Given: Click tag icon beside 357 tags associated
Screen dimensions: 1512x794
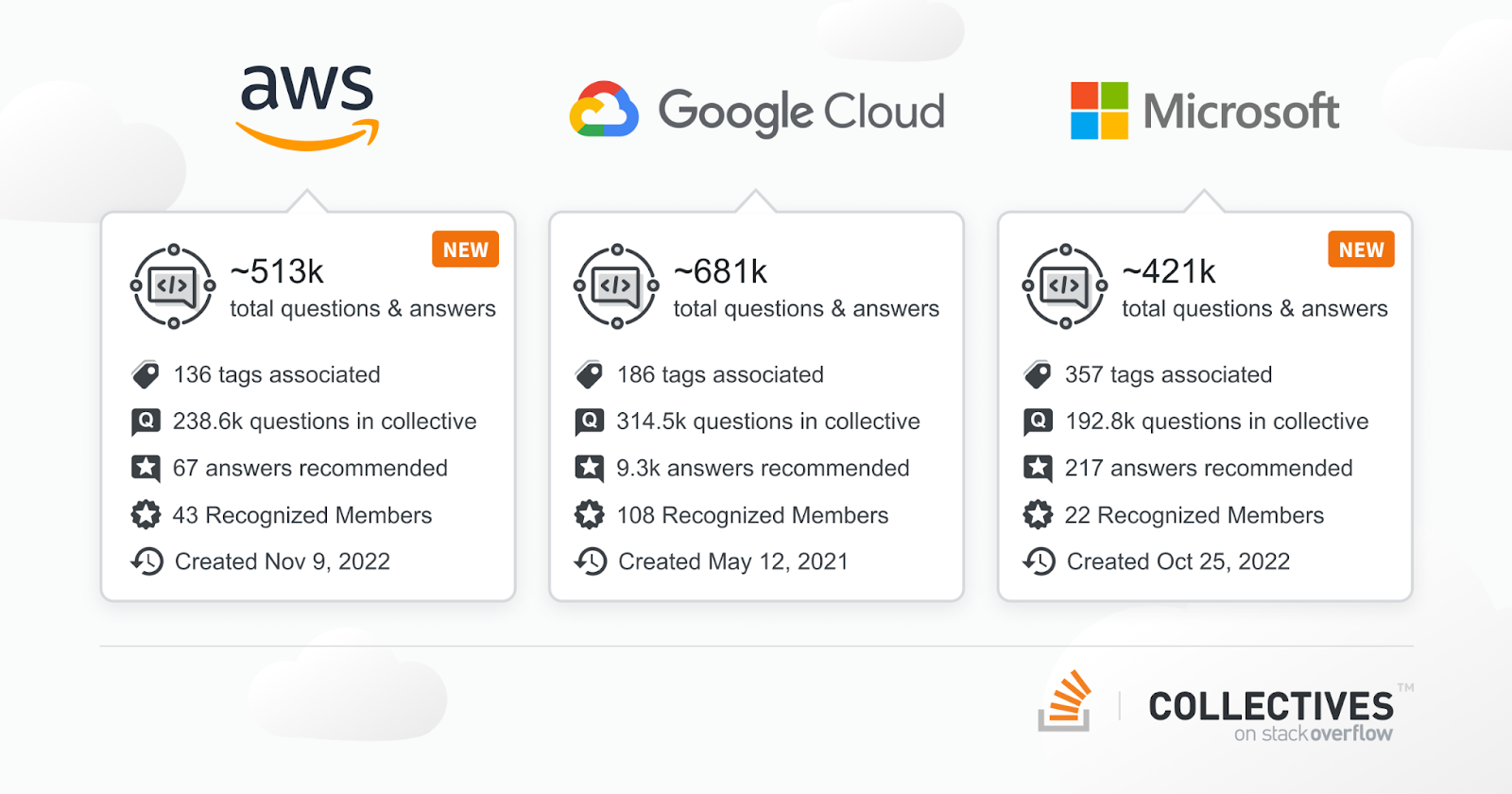Looking at the screenshot, I should tap(1038, 375).
